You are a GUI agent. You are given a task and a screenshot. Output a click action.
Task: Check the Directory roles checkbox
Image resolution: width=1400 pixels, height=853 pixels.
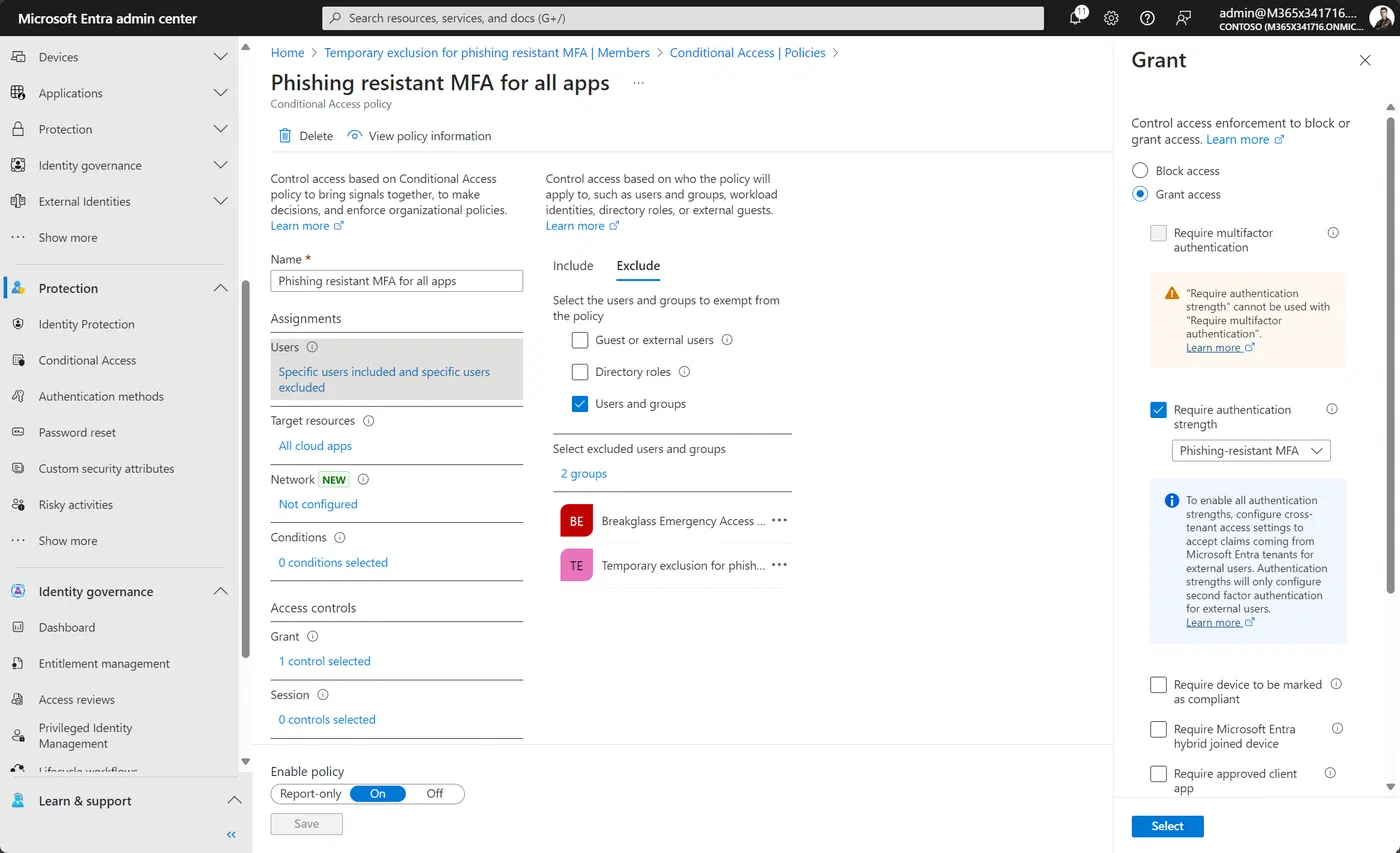click(x=580, y=372)
